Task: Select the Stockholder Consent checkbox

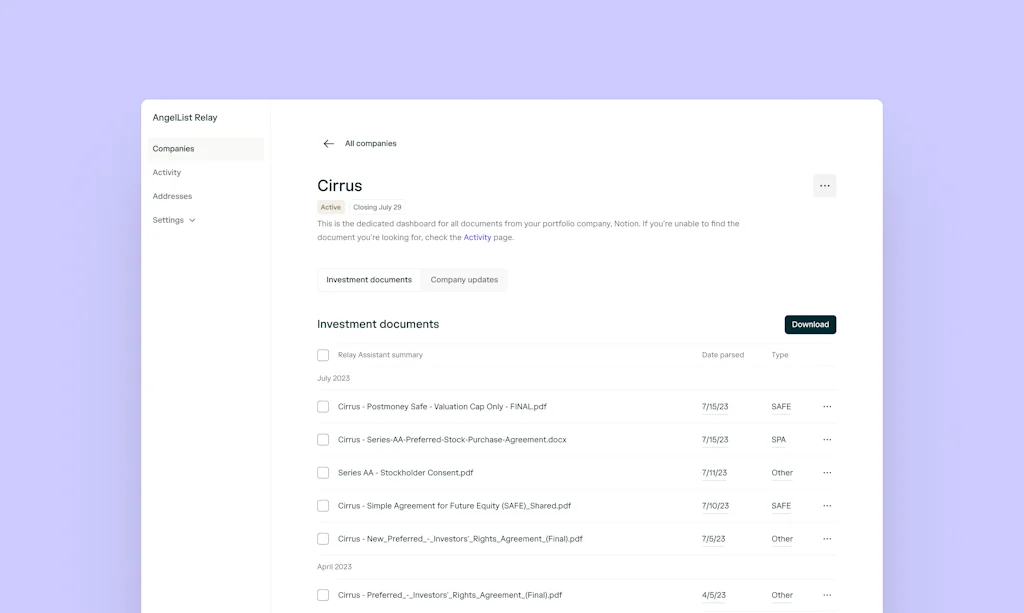Action: click(323, 472)
